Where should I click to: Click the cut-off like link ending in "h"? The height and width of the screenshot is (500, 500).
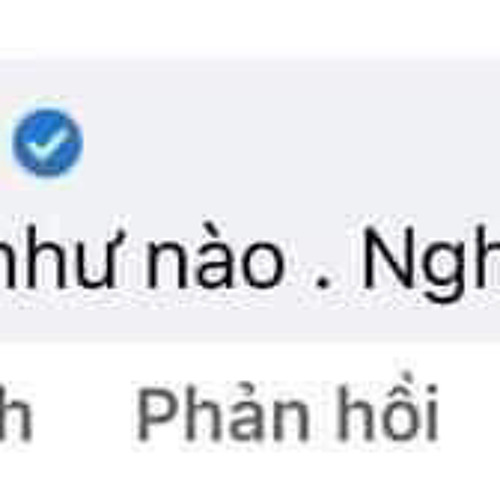(15, 412)
